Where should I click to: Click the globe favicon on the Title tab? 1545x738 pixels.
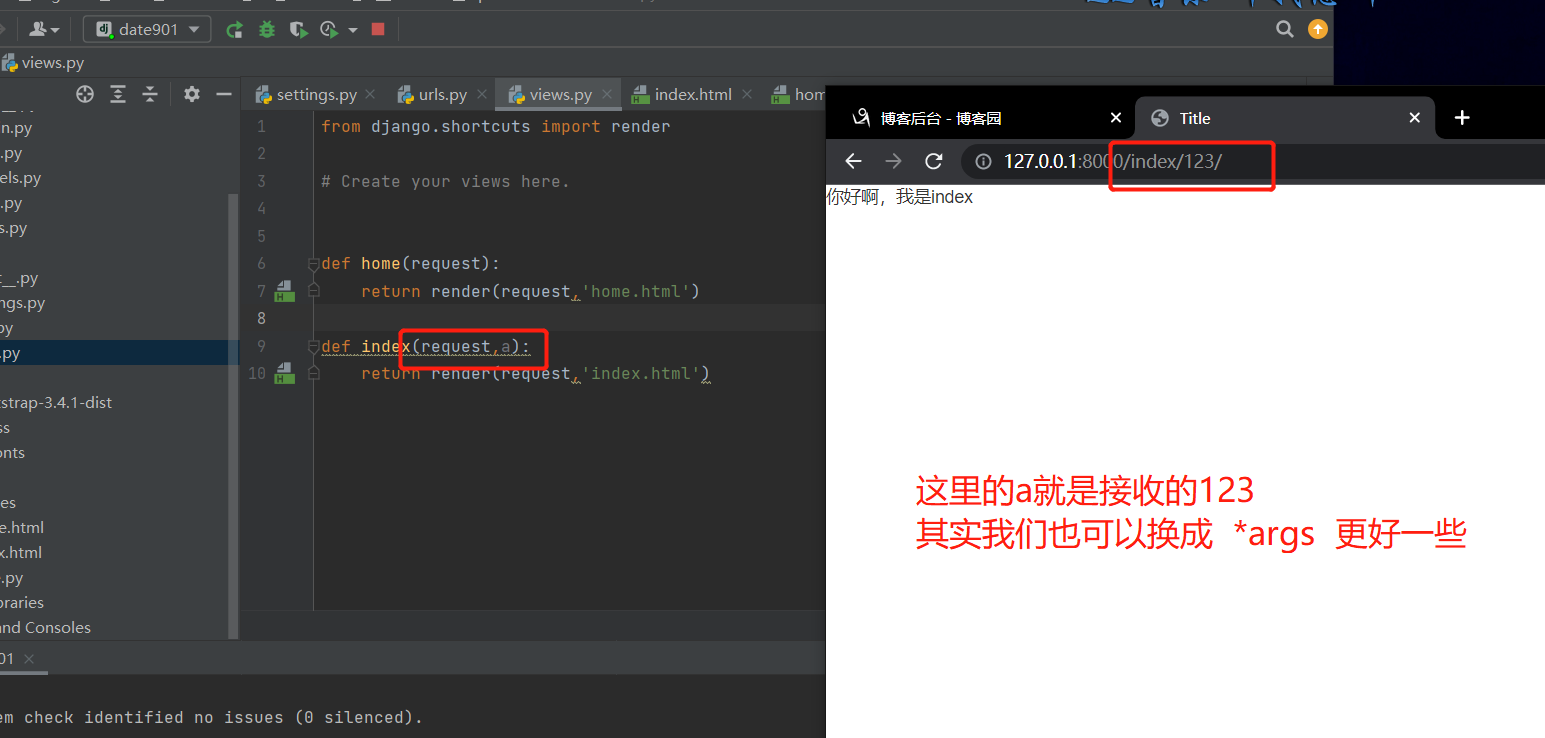1160,118
